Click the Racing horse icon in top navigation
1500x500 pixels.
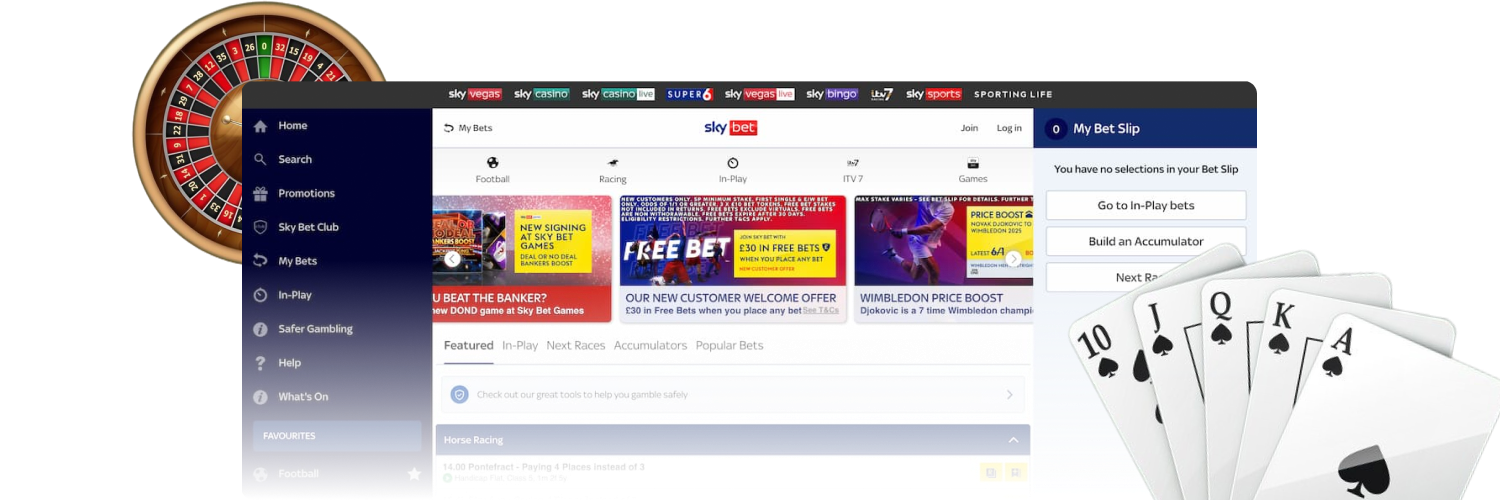click(613, 163)
